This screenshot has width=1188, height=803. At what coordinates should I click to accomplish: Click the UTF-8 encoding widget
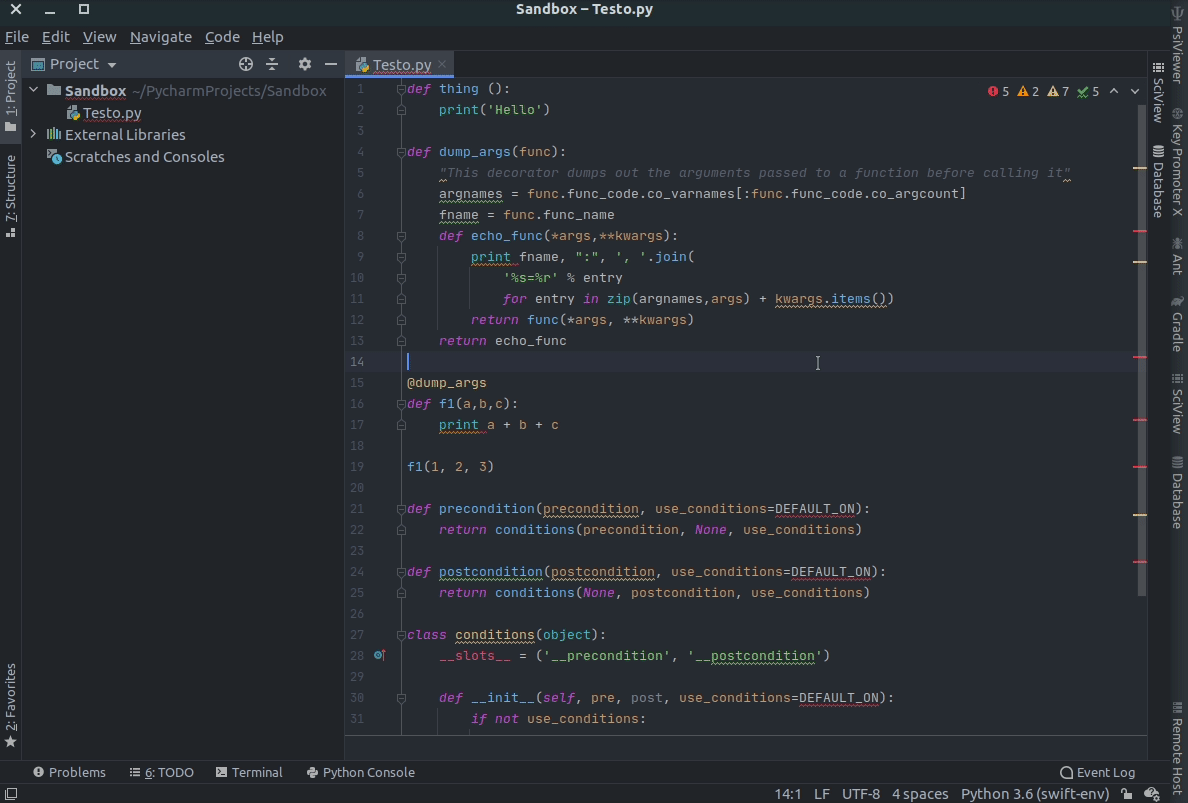point(861,794)
